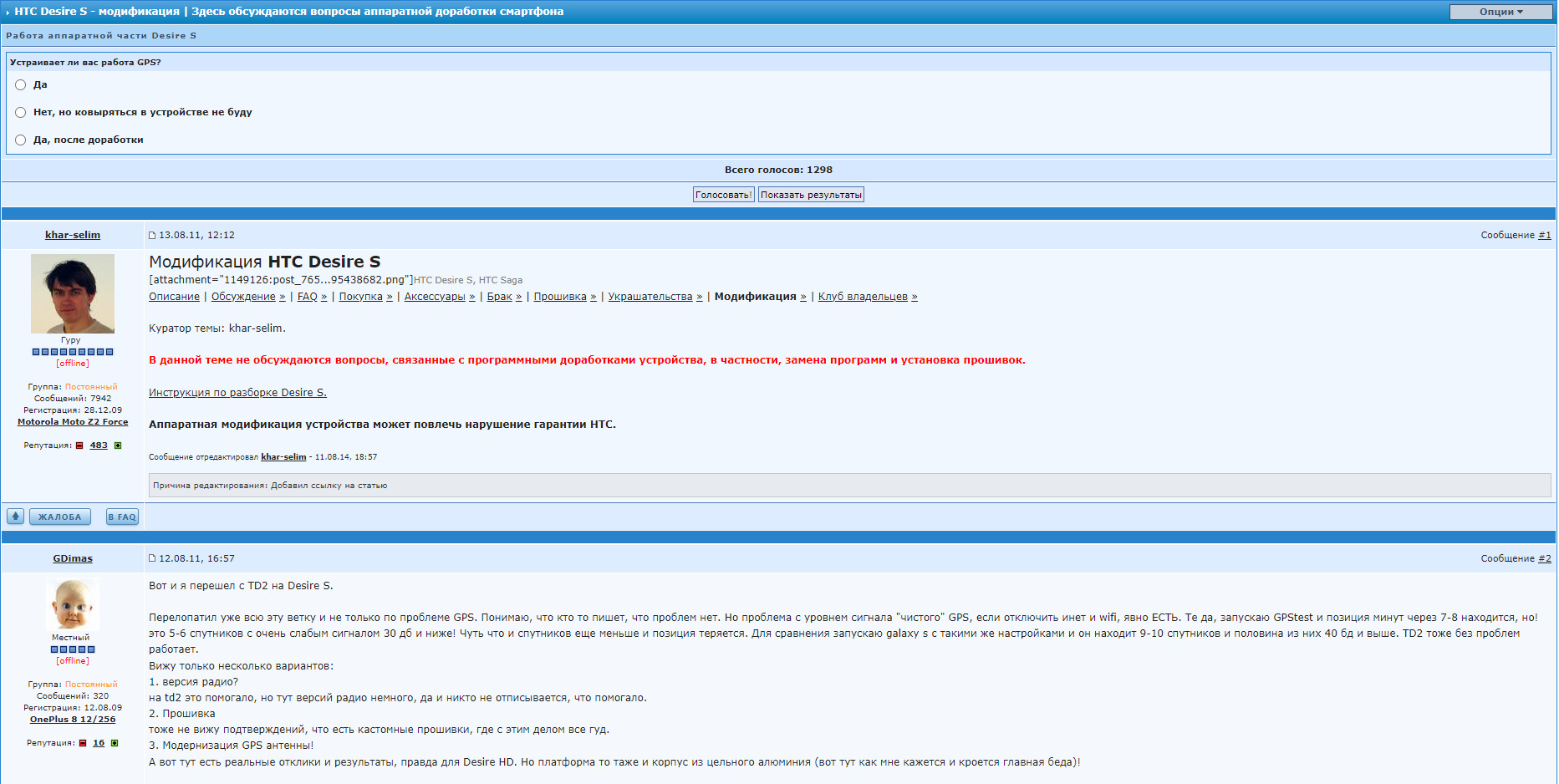Click the Голосовать! button

tap(724, 195)
